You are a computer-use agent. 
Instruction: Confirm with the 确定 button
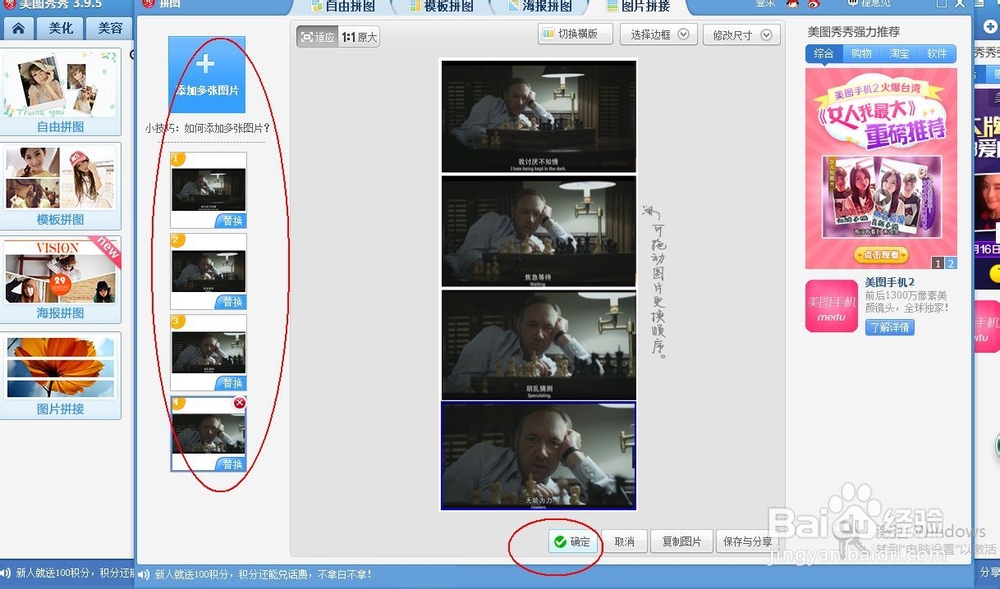coord(573,541)
